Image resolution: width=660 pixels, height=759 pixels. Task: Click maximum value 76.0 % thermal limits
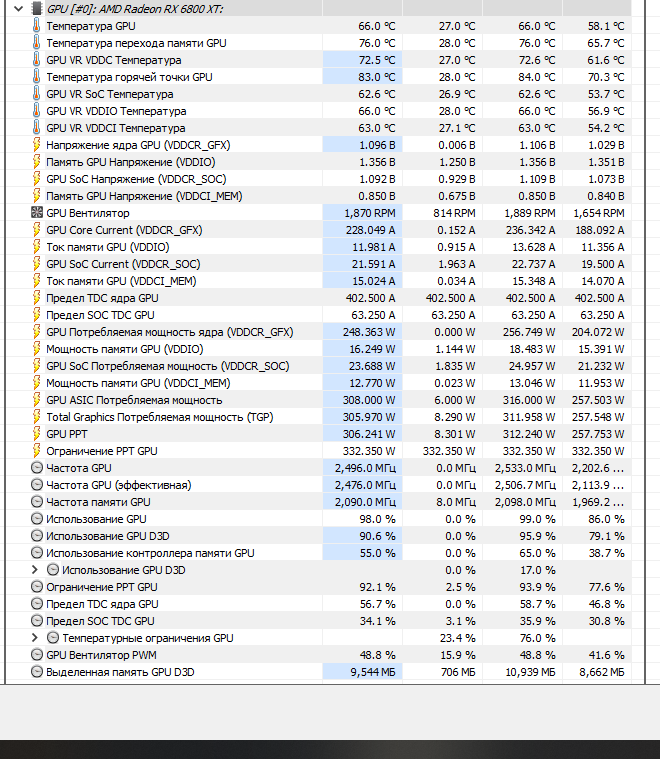tap(537, 638)
